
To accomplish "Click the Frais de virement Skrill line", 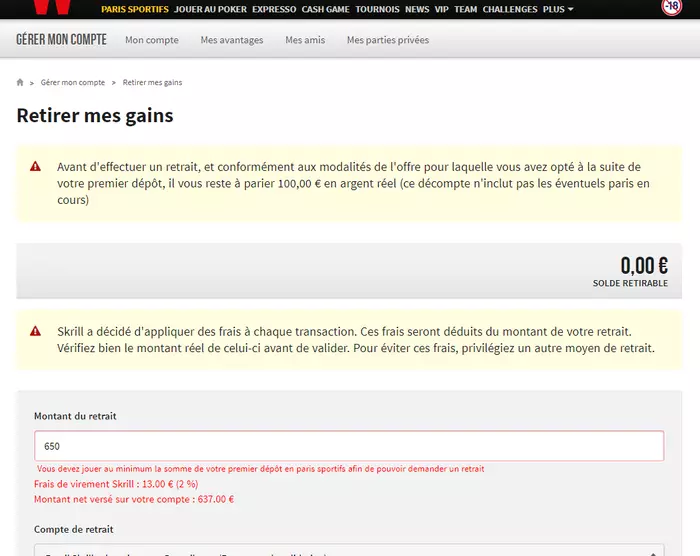I will click(116, 484).
